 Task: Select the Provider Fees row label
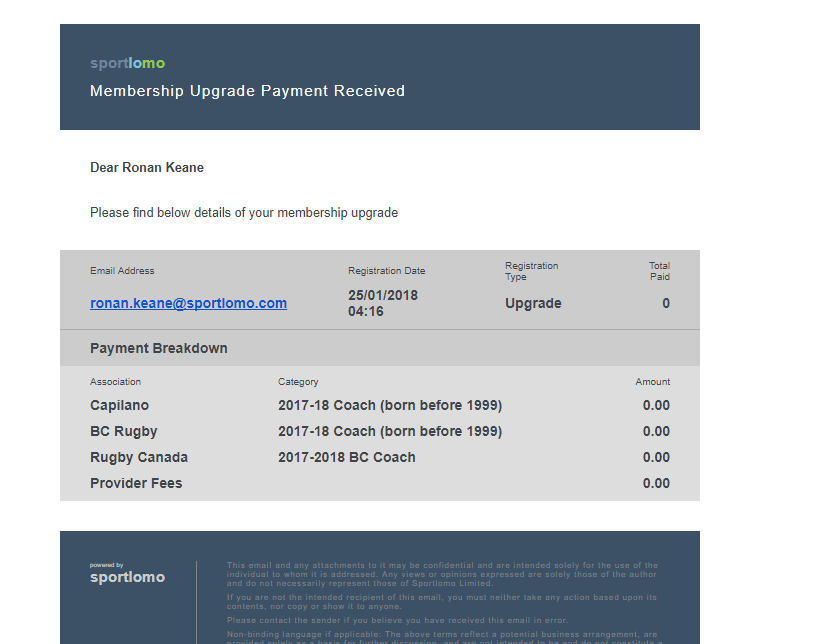click(x=136, y=483)
